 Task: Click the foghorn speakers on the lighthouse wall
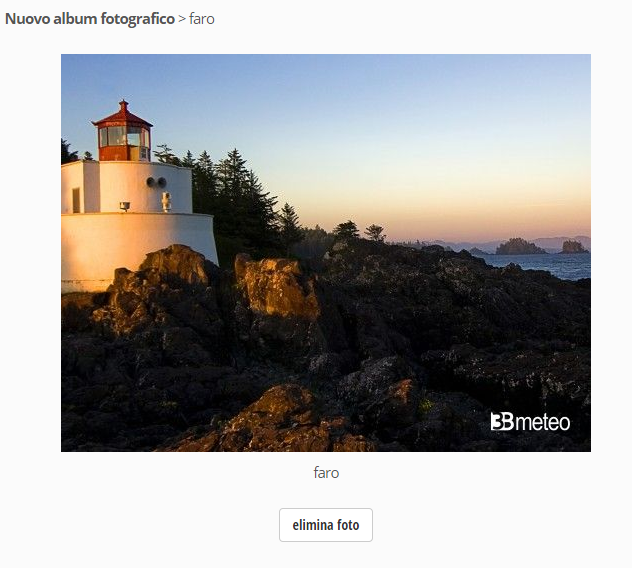155,182
